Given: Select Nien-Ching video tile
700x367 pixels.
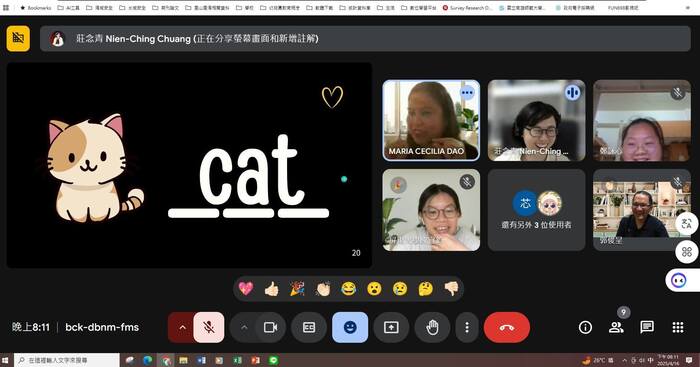Looking at the screenshot, I should point(536,121).
